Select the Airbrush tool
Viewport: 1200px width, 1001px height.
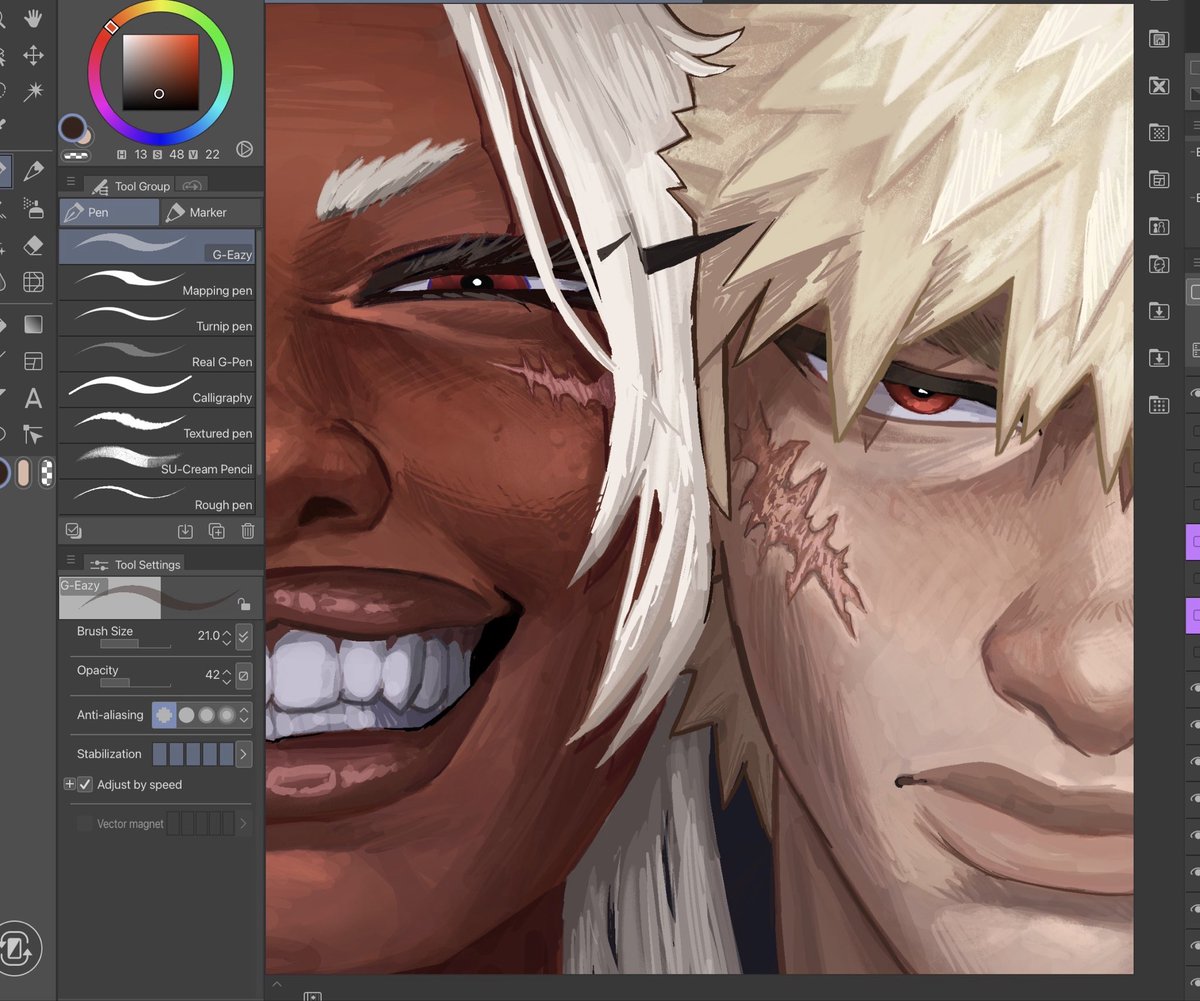(x=33, y=208)
